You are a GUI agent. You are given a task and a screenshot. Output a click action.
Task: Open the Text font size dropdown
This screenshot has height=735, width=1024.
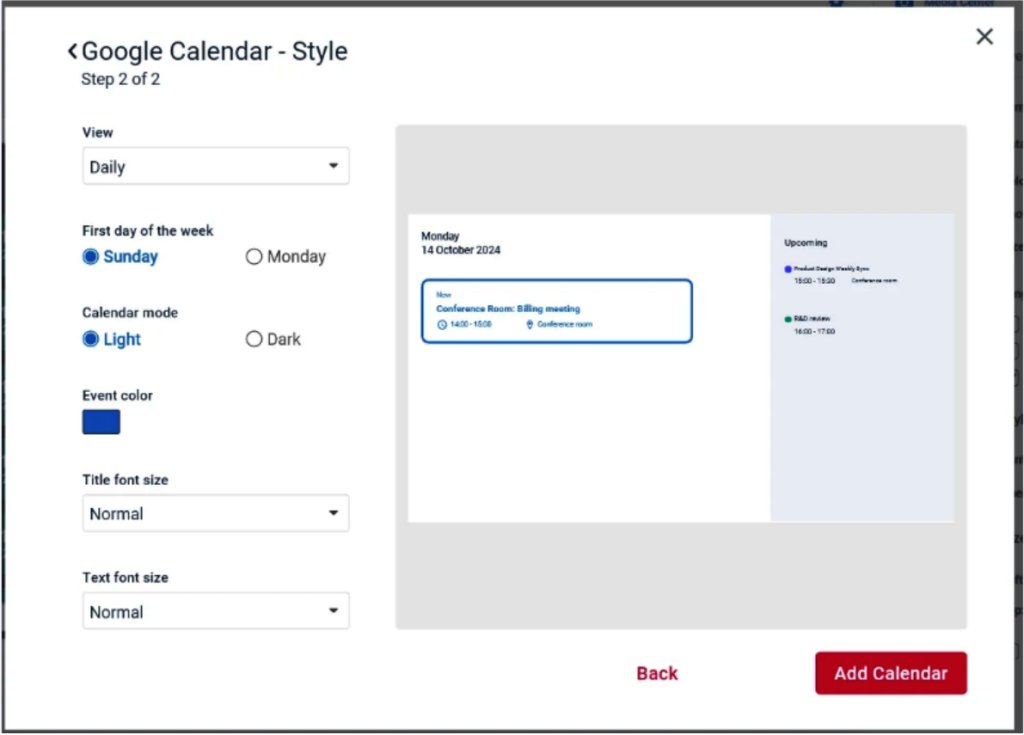click(215, 611)
